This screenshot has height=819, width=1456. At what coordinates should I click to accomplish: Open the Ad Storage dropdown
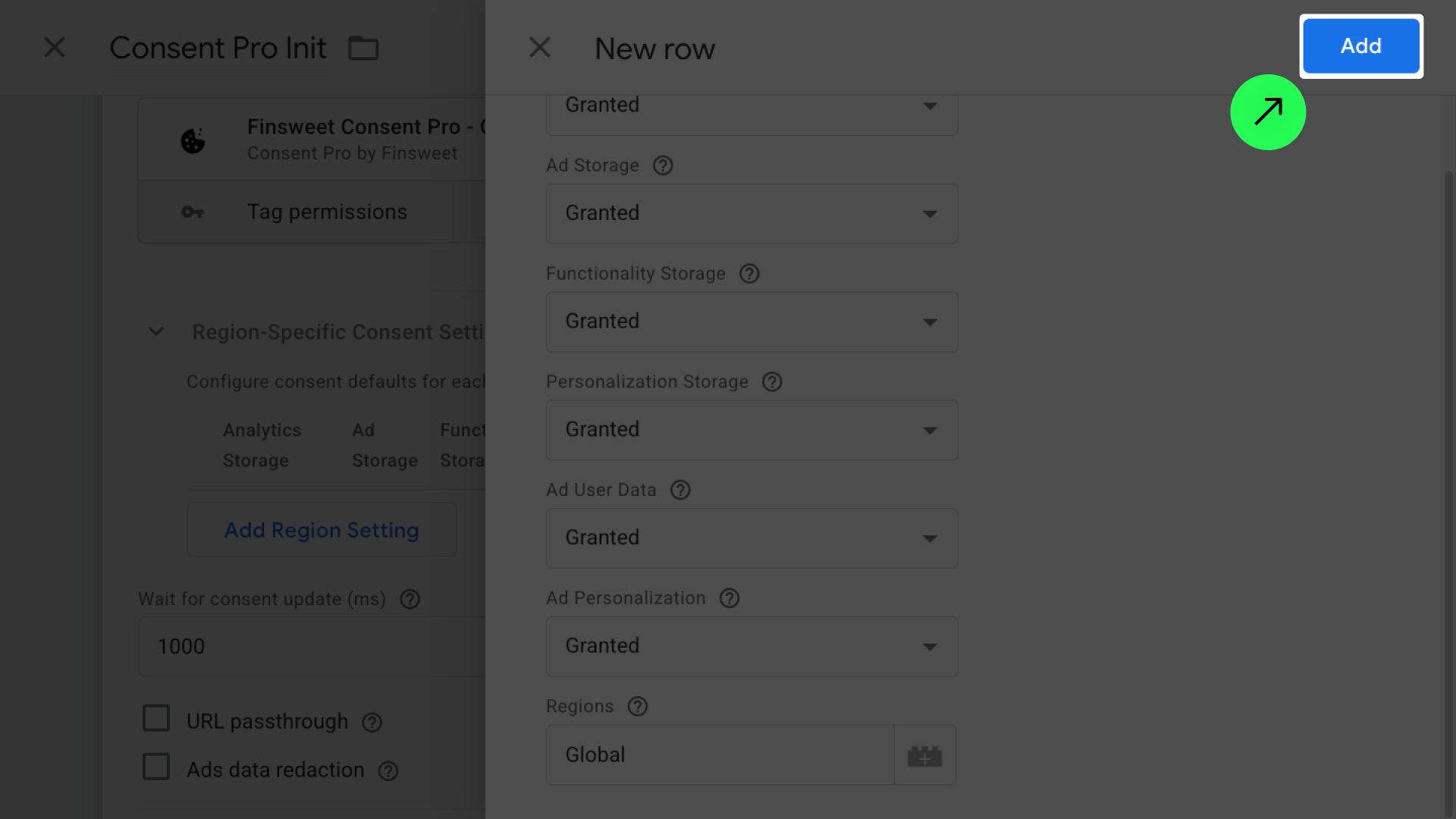point(751,214)
